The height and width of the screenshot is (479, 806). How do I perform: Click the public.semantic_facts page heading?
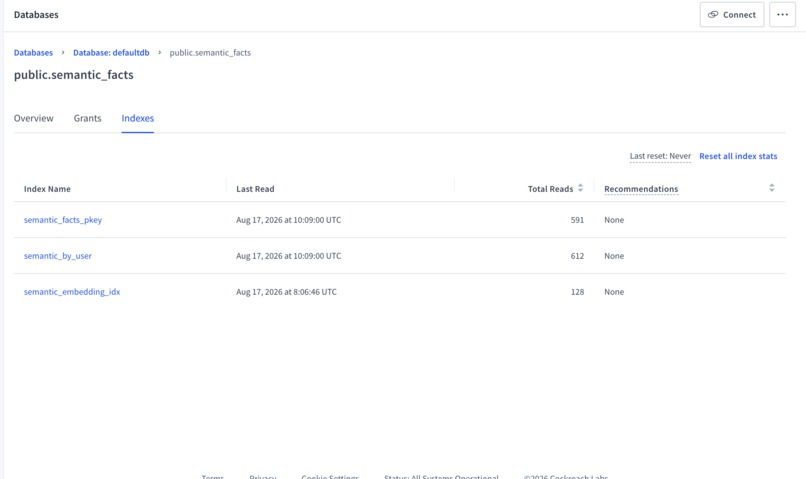(x=74, y=75)
